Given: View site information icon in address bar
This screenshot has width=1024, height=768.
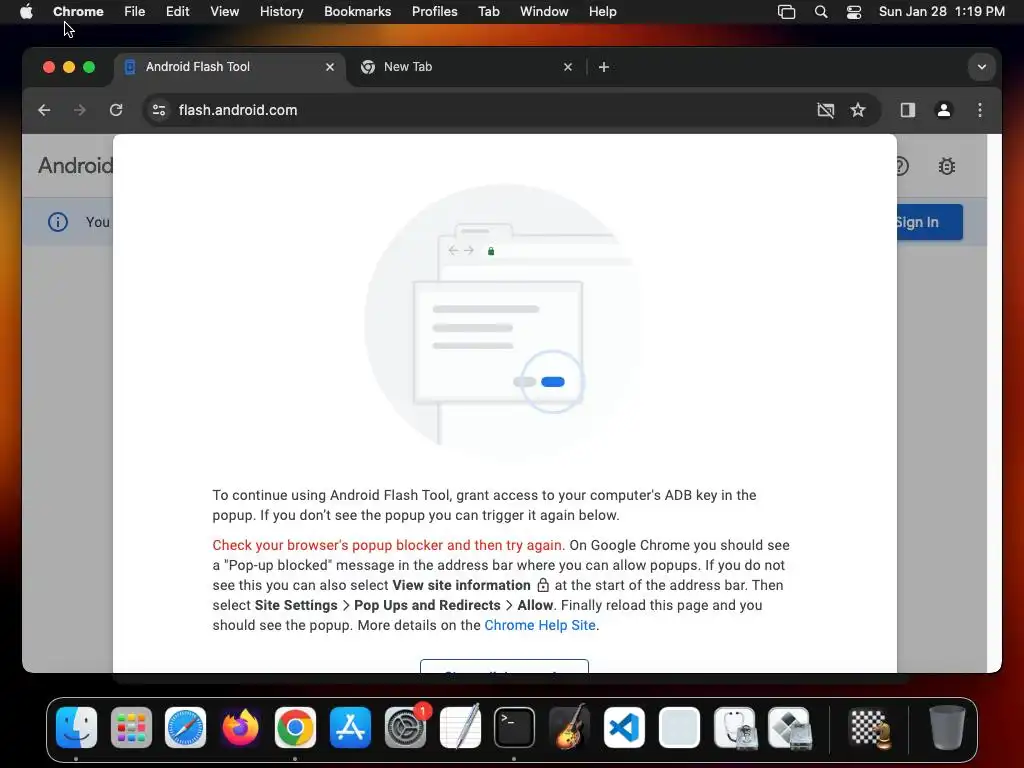Looking at the screenshot, I should (x=159, y=110).
